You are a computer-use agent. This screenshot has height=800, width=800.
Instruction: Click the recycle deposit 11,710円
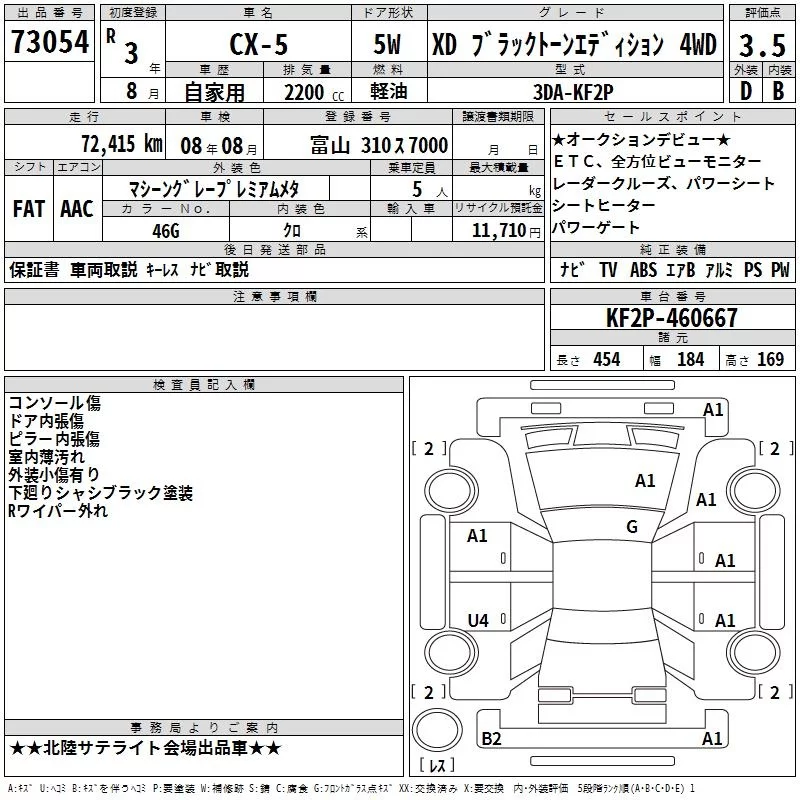click(506, 231)
